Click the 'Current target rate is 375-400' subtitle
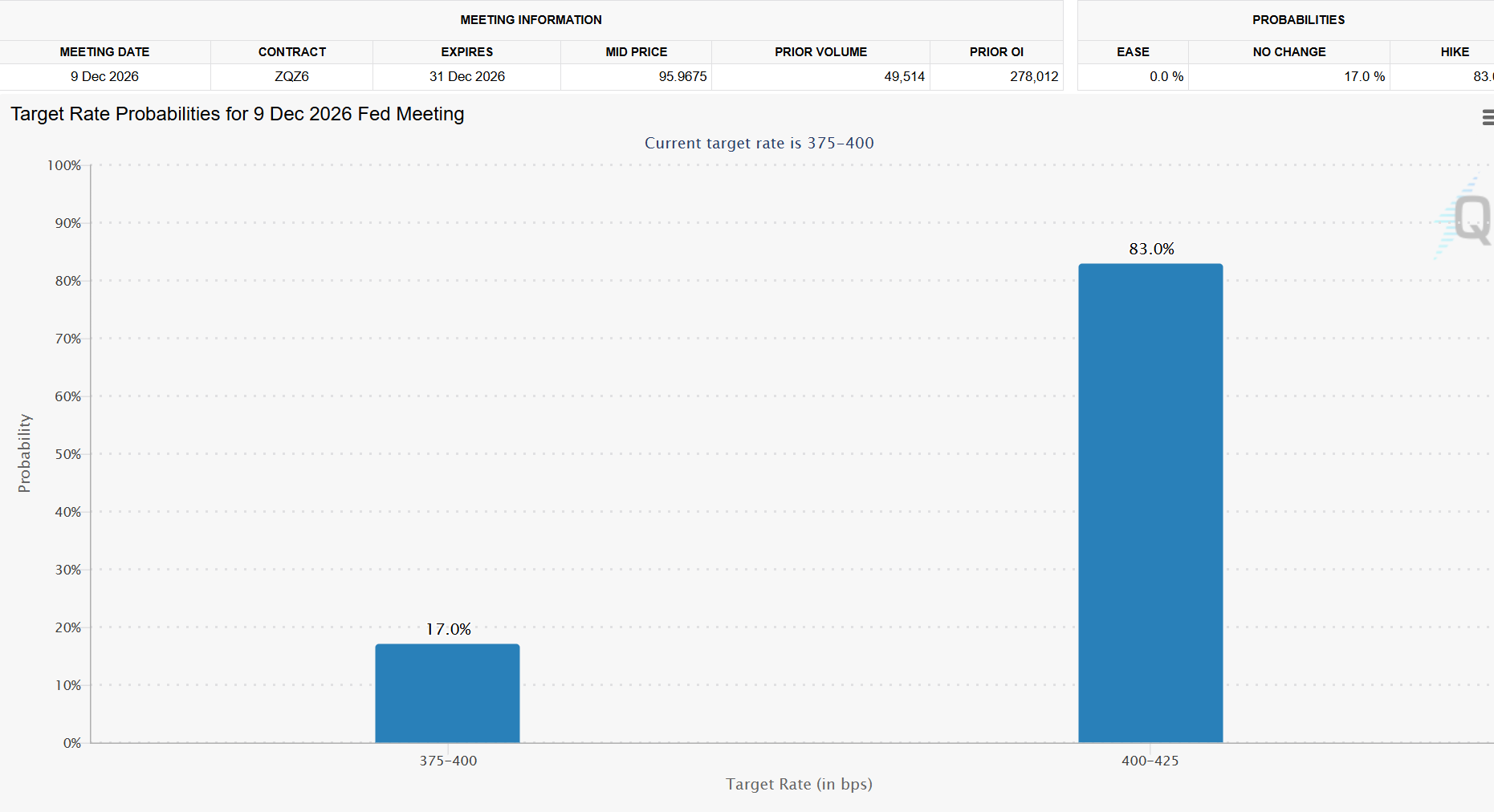 click(x=759, y=143)
